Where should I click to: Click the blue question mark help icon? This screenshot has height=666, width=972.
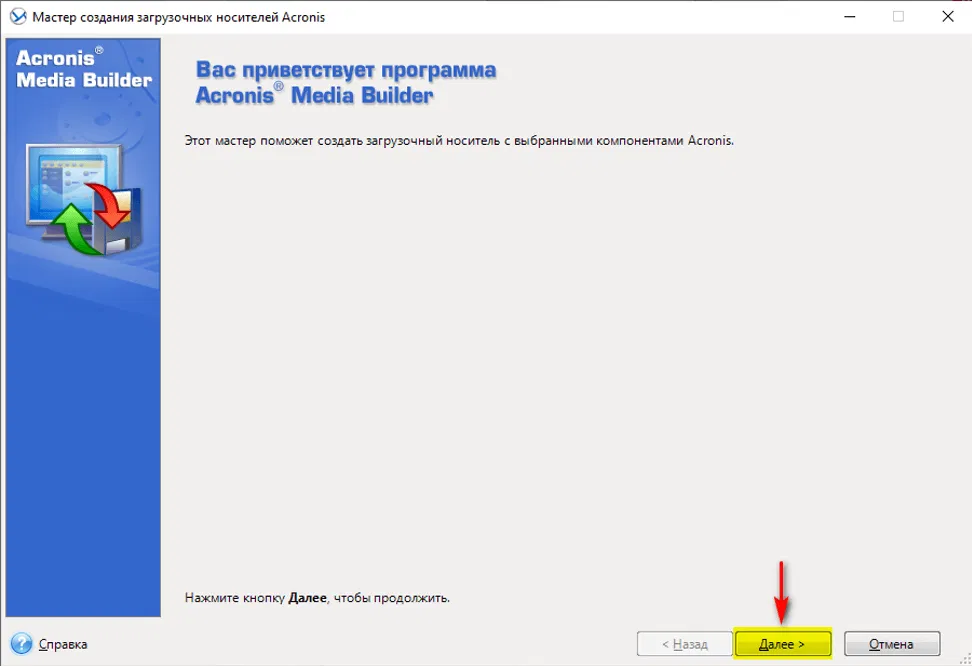21,644
